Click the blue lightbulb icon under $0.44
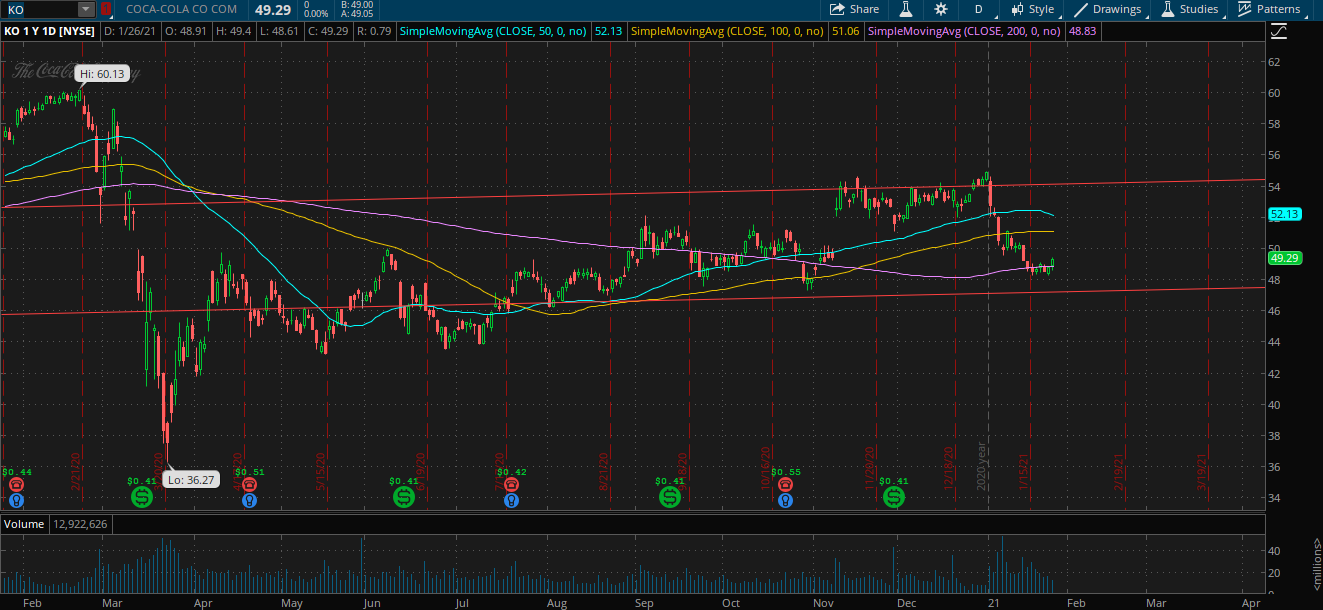Screen dimensions: 1323x610 tap(16, 499)
